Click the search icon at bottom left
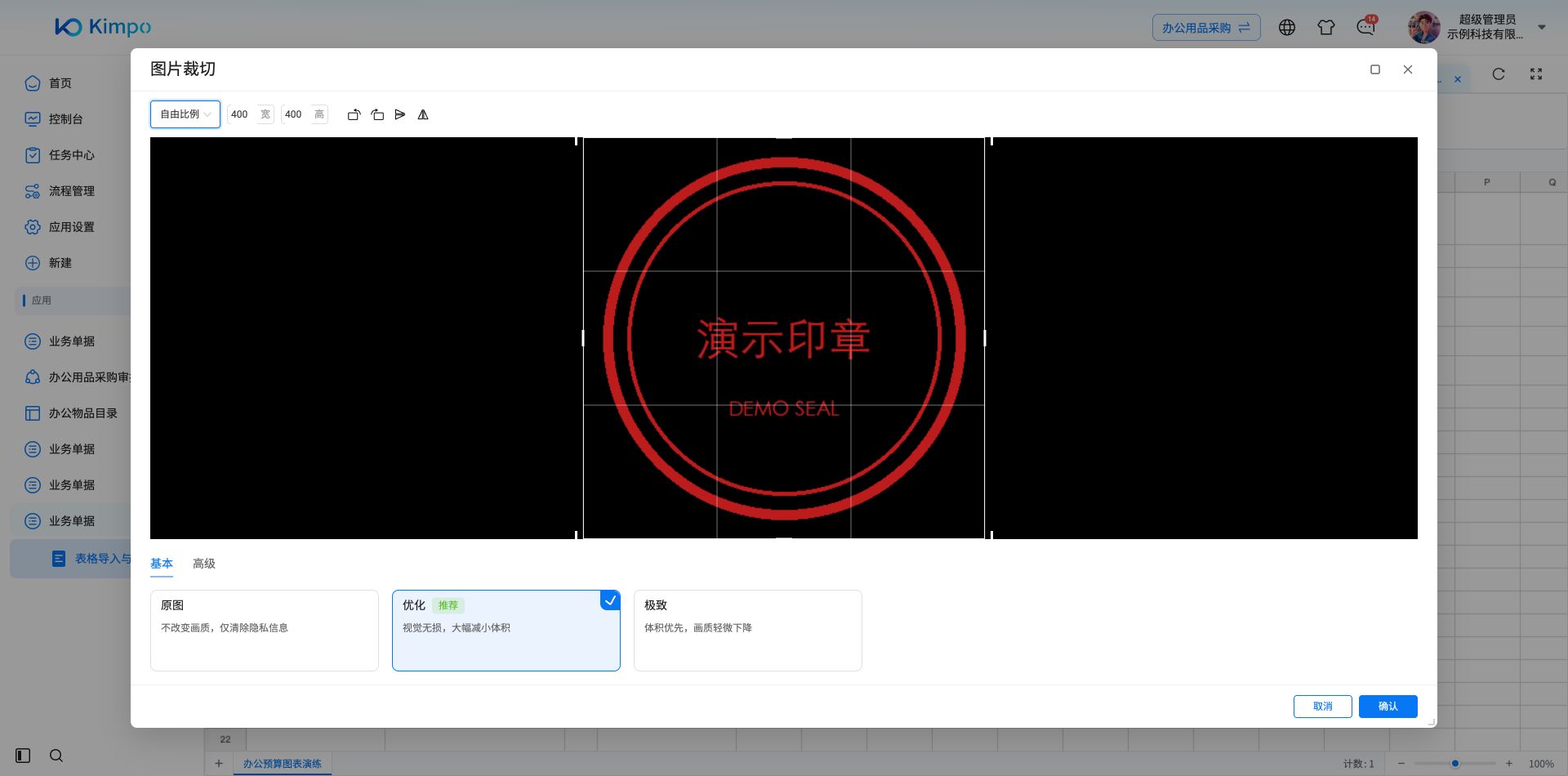This screenshot has width=1568, height=776. [x=56, y=756]
